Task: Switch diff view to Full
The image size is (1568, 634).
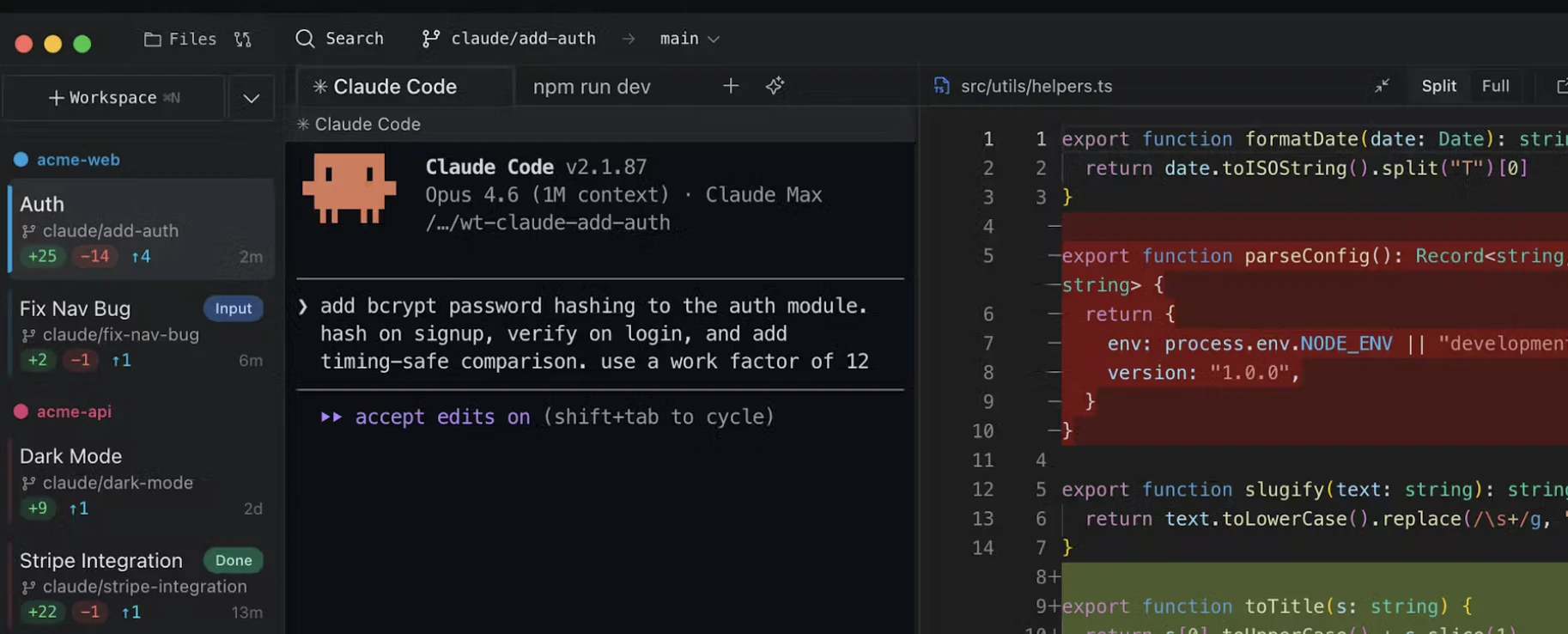Action: point(1495,86)
